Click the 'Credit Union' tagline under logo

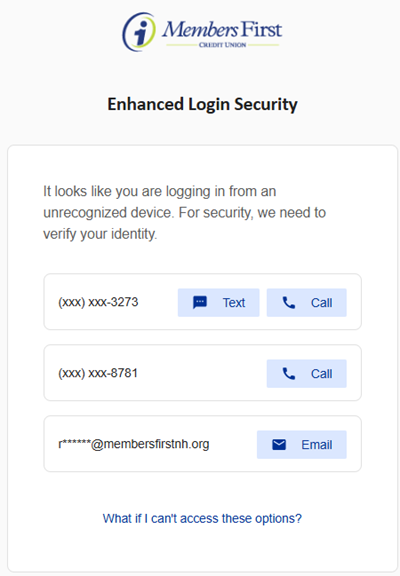pos(223,45)
